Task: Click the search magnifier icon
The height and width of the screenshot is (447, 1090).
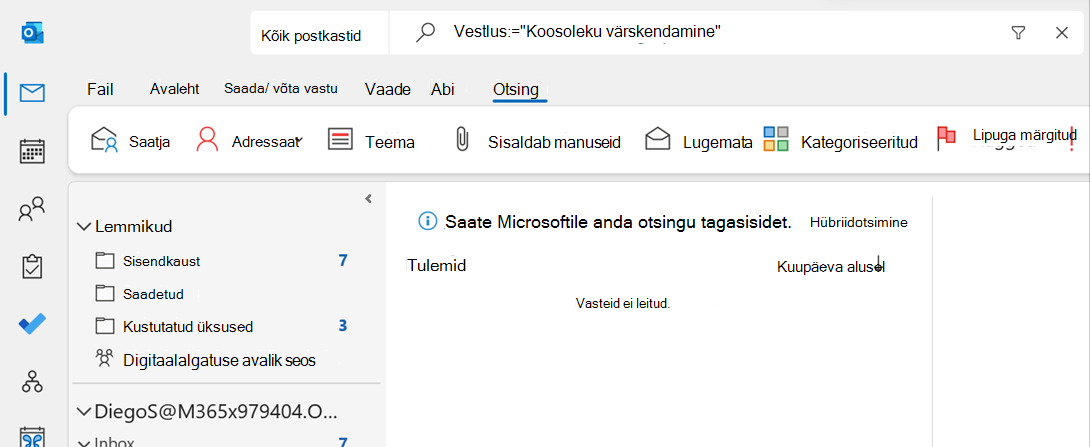Action: click(x=425, y=32)
